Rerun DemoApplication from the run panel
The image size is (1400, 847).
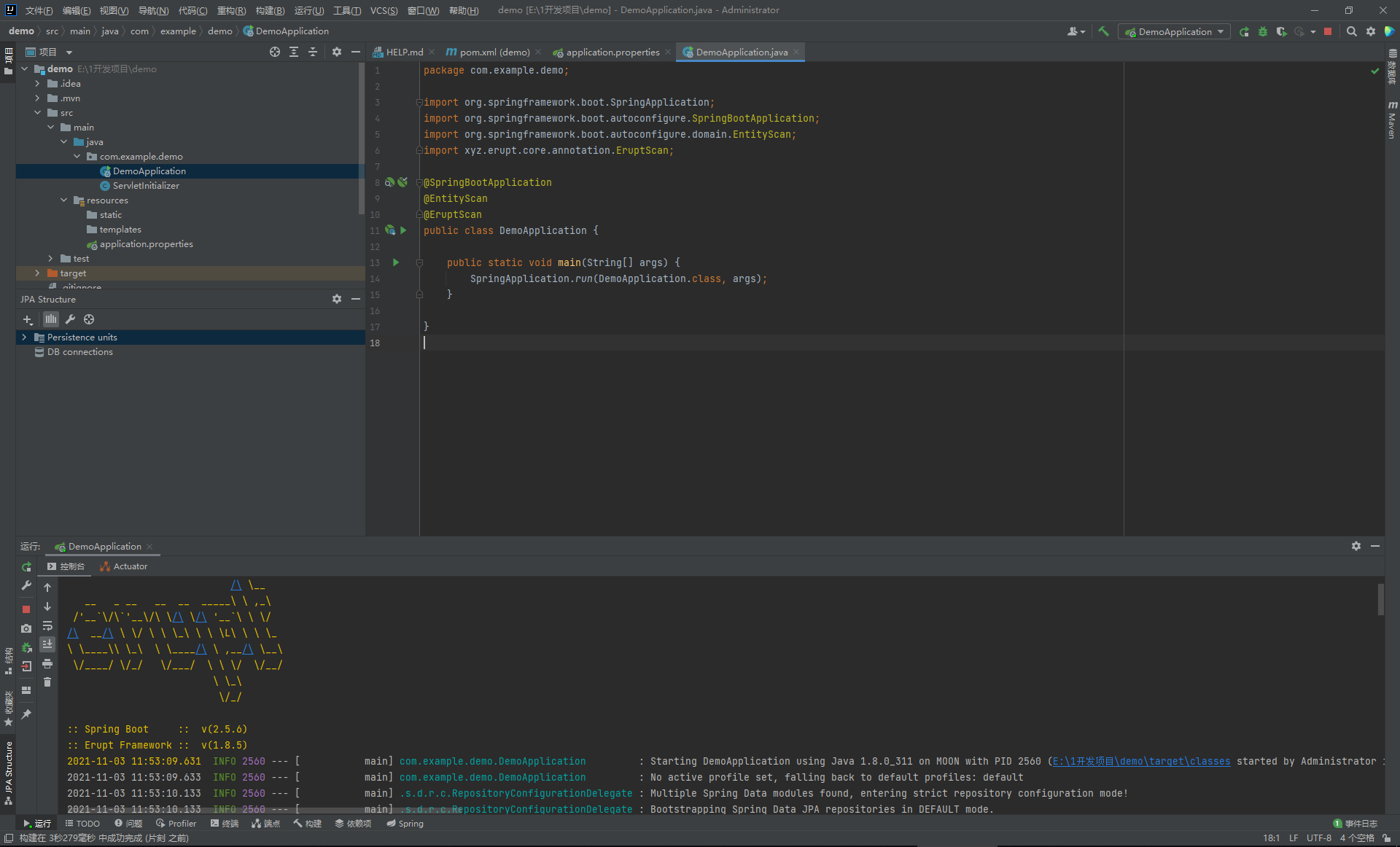(x=26, y=566)
